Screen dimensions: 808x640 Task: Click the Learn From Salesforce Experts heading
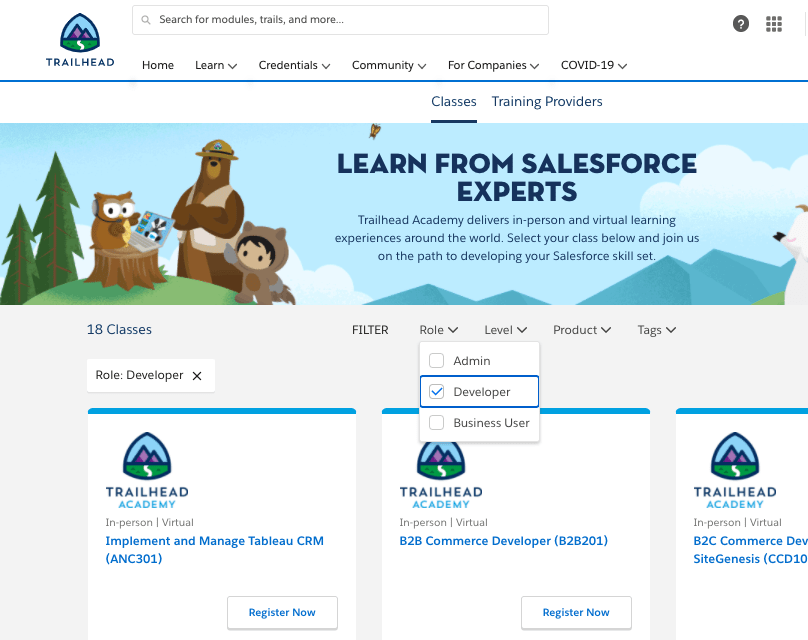tap(517, 177)
